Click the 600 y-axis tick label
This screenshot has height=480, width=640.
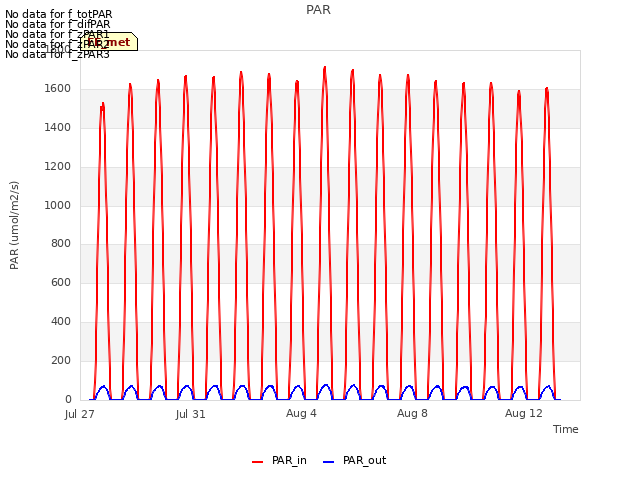(61, 282)
